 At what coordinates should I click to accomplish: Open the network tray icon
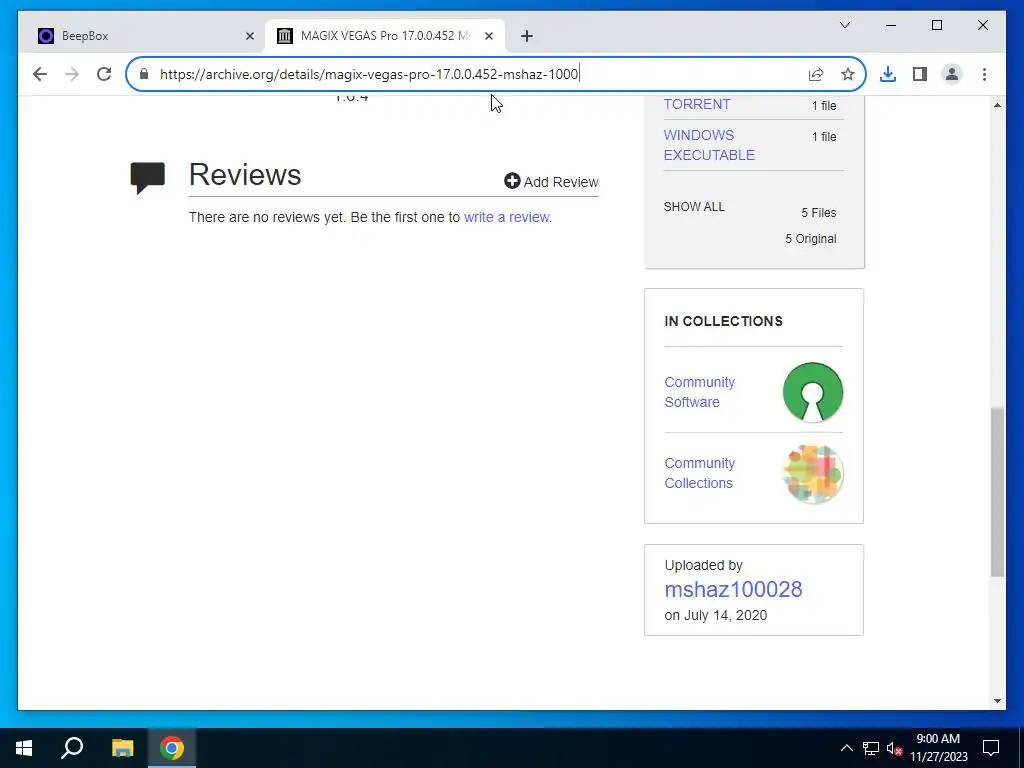tap(871, 748)
